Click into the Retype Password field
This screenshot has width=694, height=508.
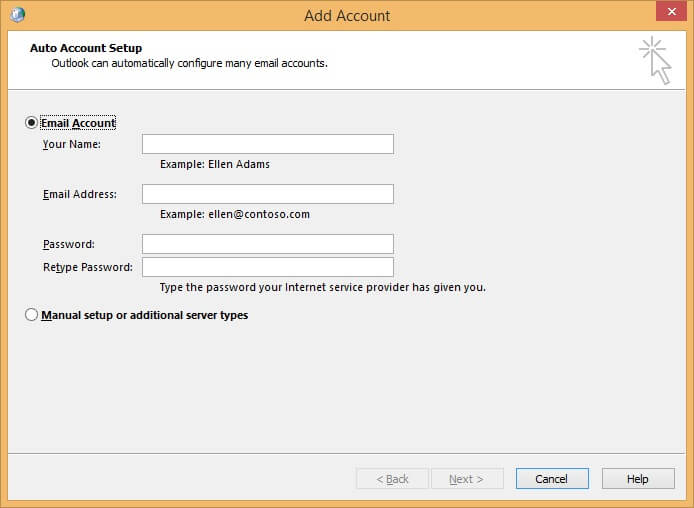click(x=267, y=267)
